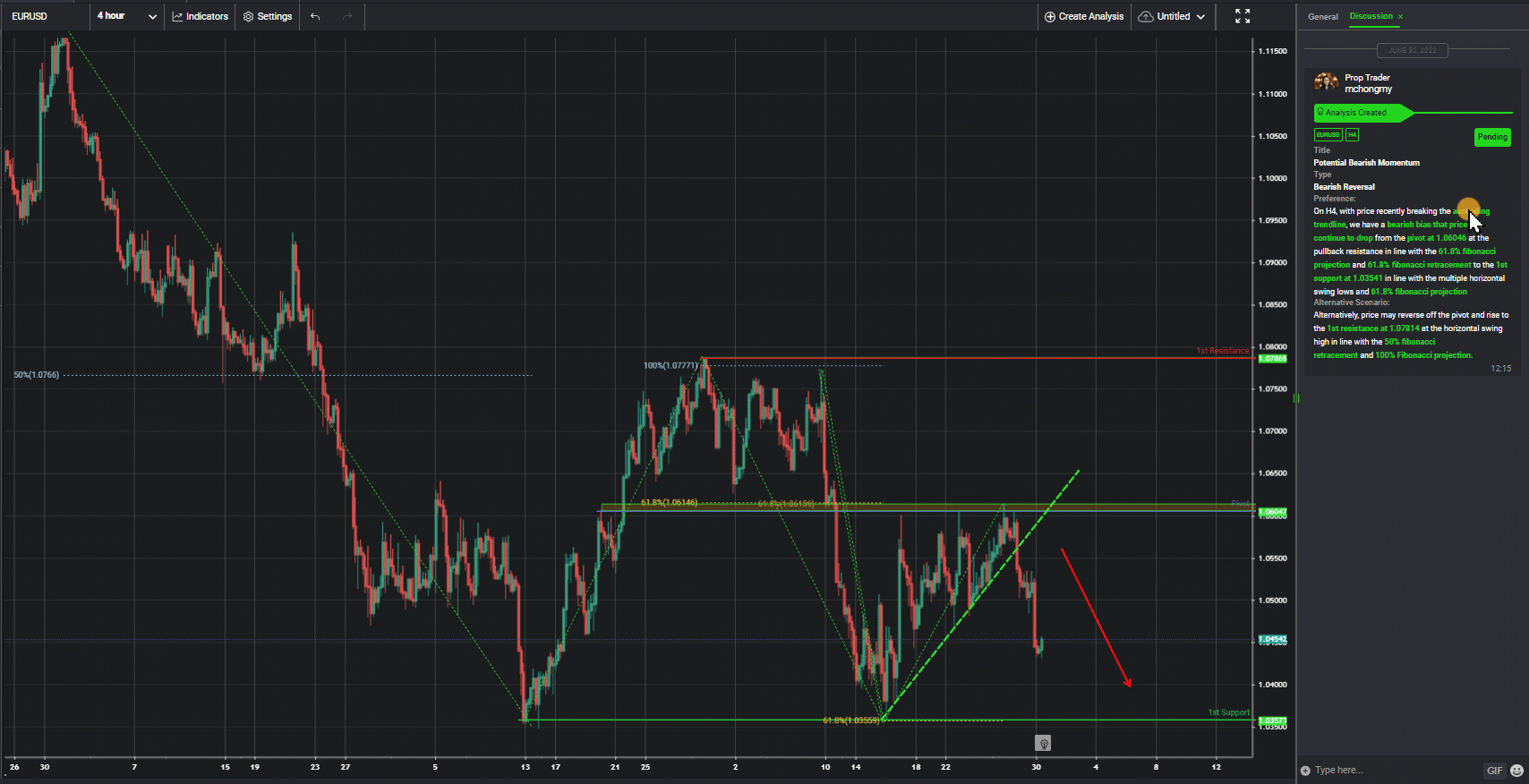The width and height of the screenshot is (1529, 784).
Task: Switch to the General tab
Action: (1322, 16)
